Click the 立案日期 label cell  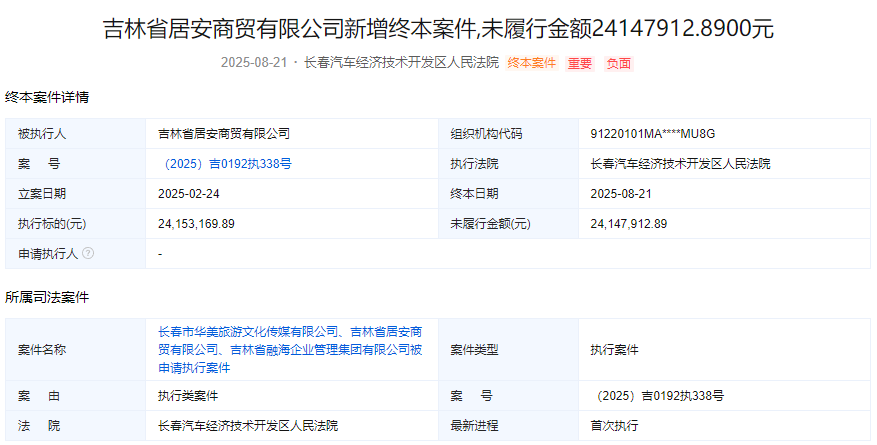76,194
